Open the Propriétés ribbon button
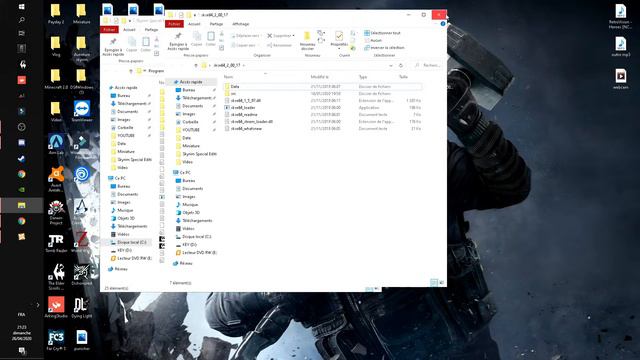This screenshot has height=360, width=640. [x=339, y=40]
